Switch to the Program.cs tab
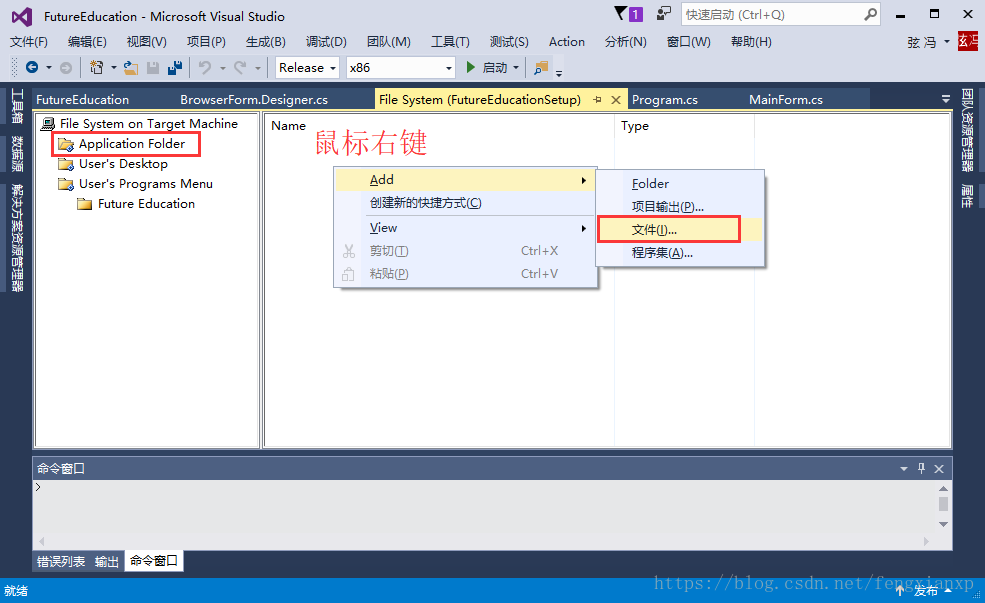The width and height of the screenshot is (985, 603). click(x=665, y=100)
